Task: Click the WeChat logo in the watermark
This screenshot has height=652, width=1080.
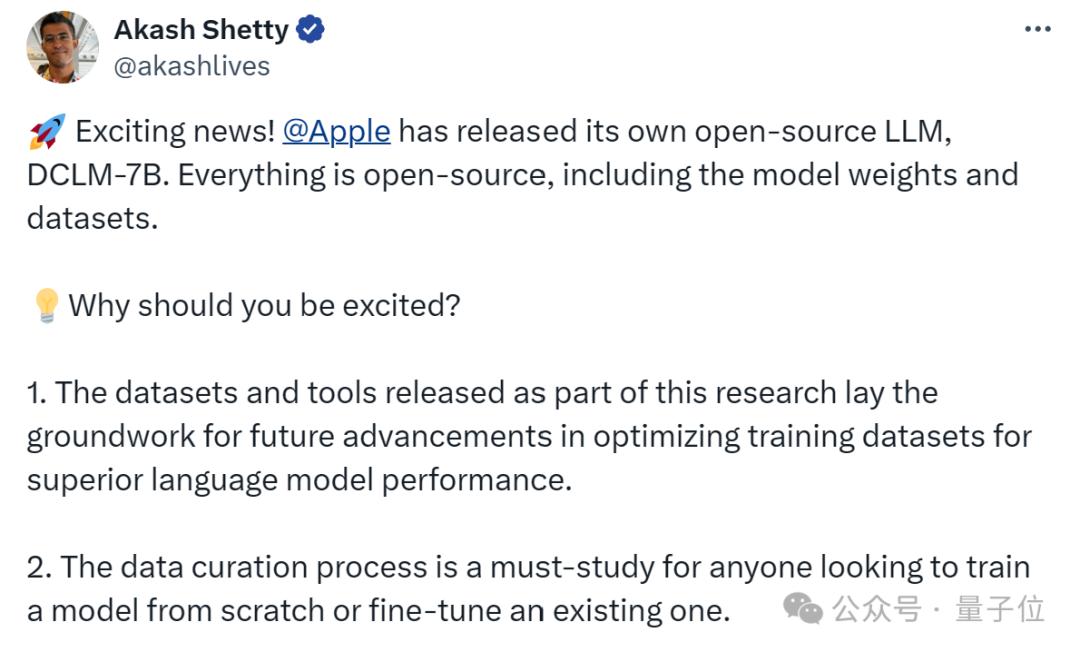Action: (803, 607)
